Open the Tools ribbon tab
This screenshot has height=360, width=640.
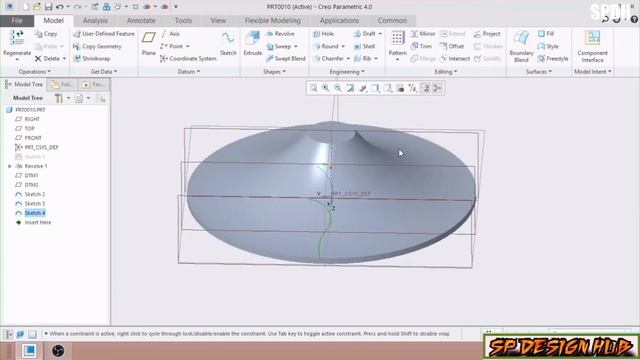pyautogui.click(x=183, y=20)
